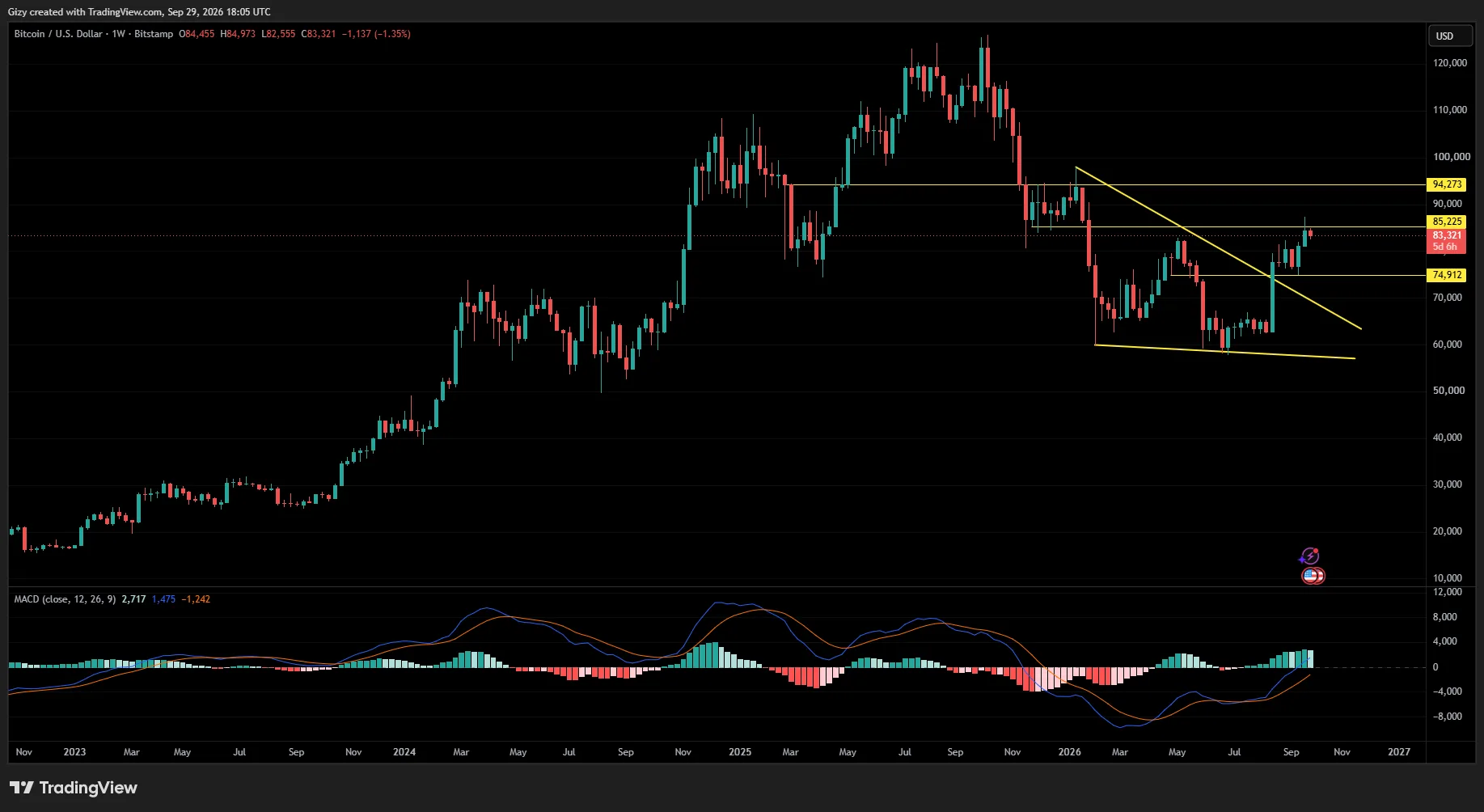Viewport: 1484px width, 812px height.
Task: Click the yellow 94,273 price label
Action: point(1447,184)
